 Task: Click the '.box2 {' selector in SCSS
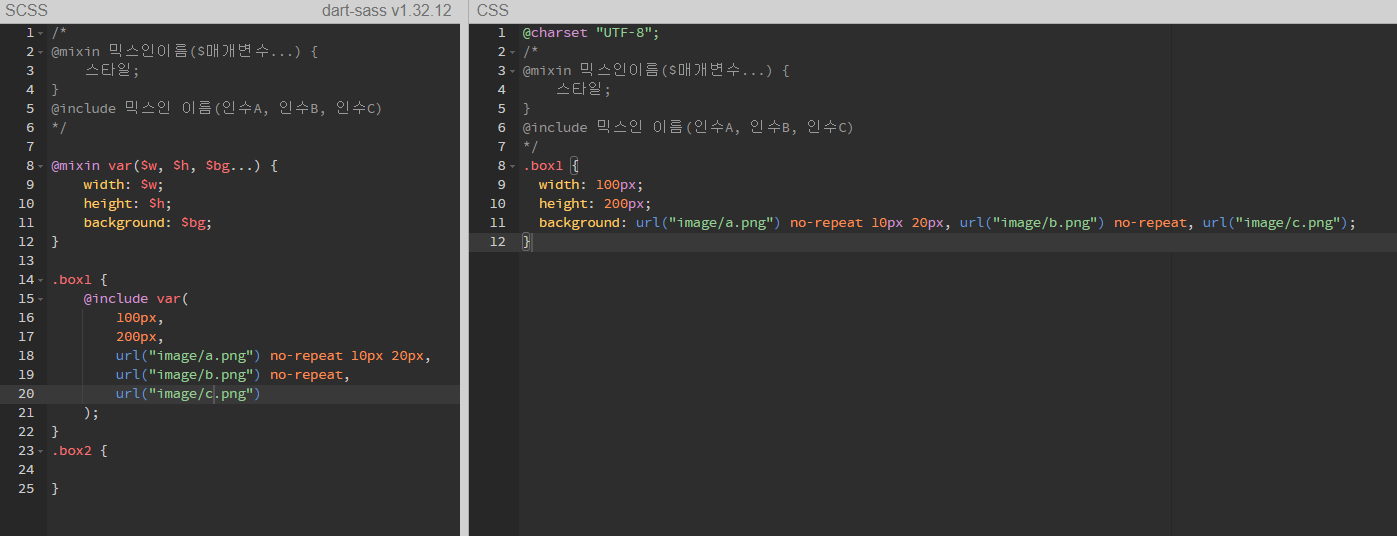click(79, 451)
